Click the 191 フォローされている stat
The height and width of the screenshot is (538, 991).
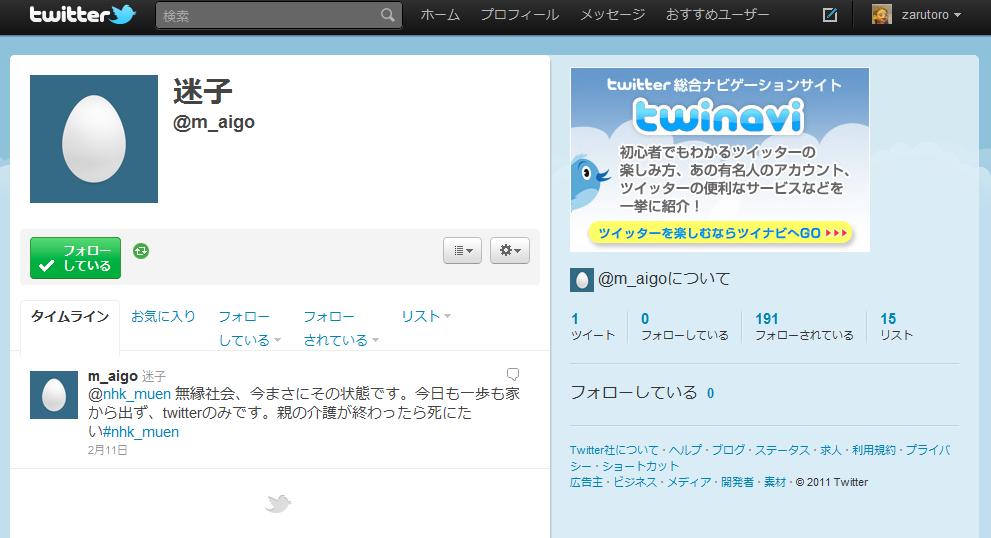point(804,326)
